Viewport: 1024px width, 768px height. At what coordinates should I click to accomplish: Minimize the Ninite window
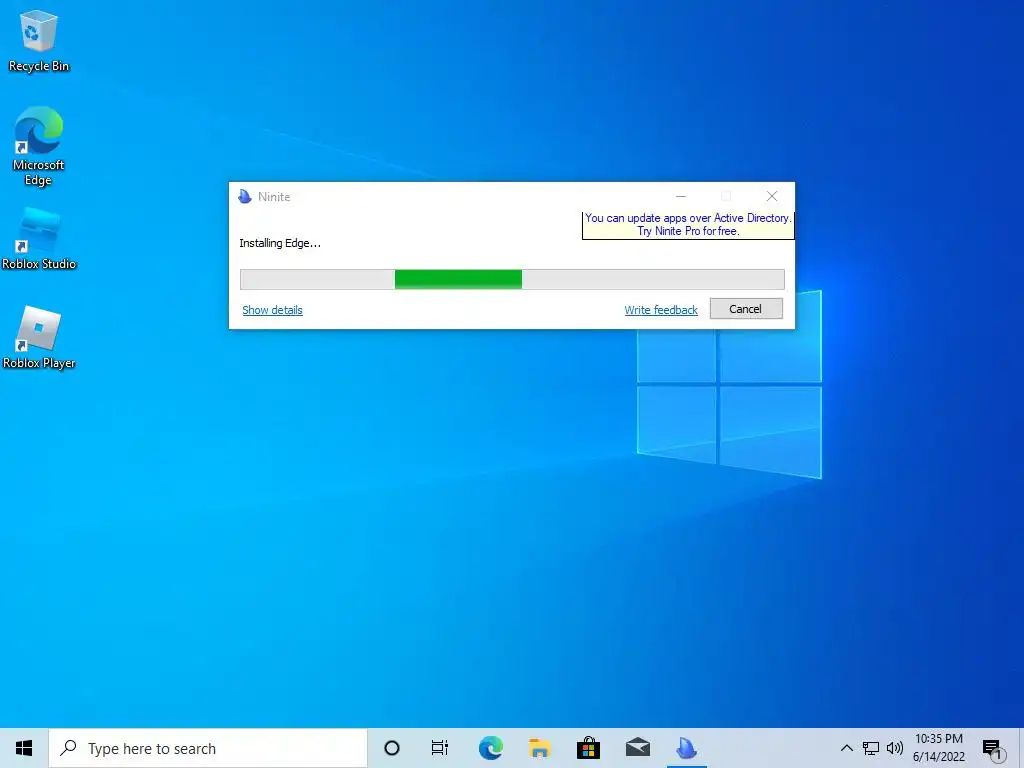coord(680,196)
